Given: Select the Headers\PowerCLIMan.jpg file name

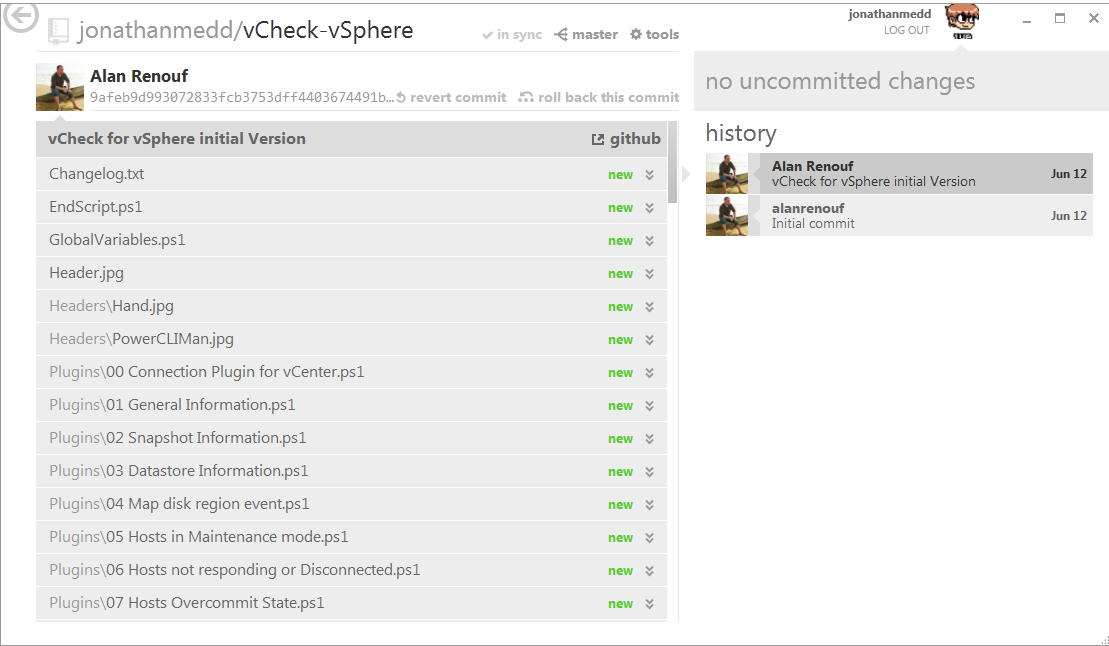Looking at the screenshot, I should [x=141, y=339].
